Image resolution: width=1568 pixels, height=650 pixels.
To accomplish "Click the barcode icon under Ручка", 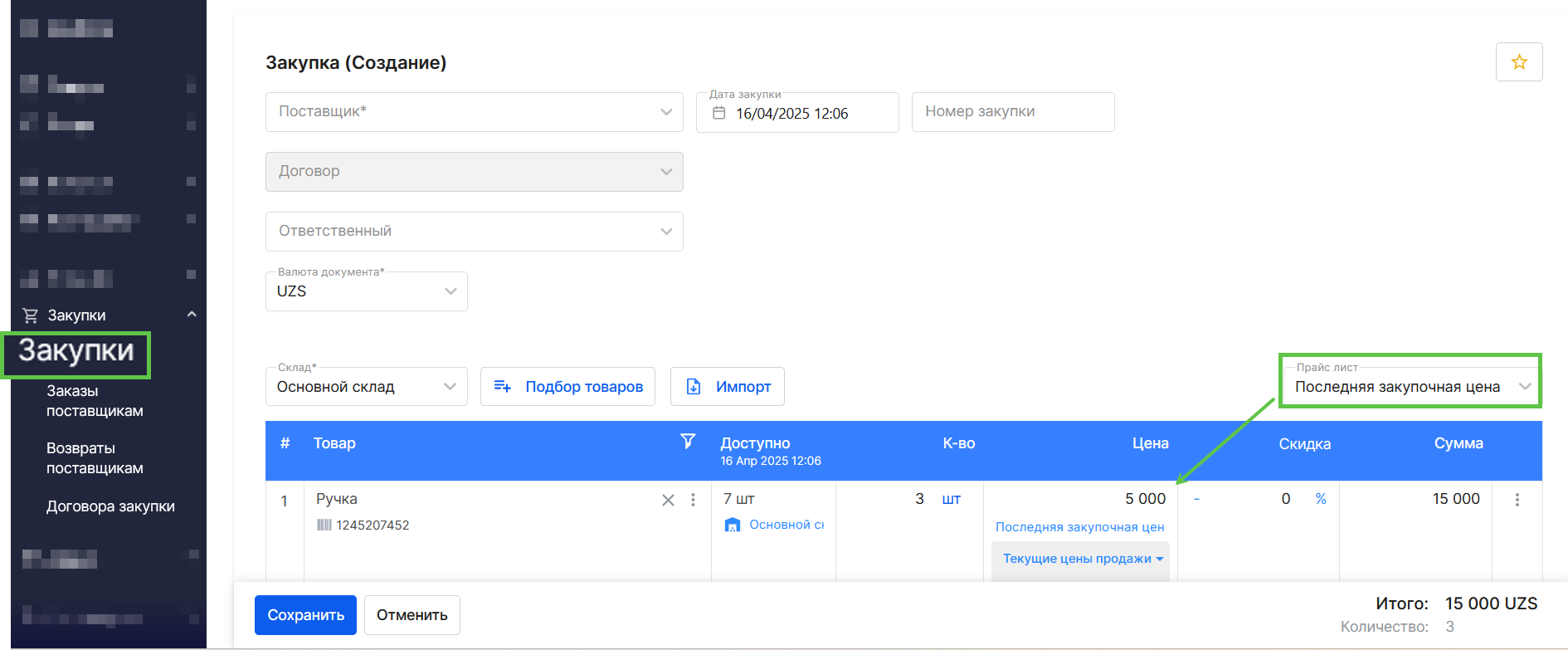I will 324,525.
